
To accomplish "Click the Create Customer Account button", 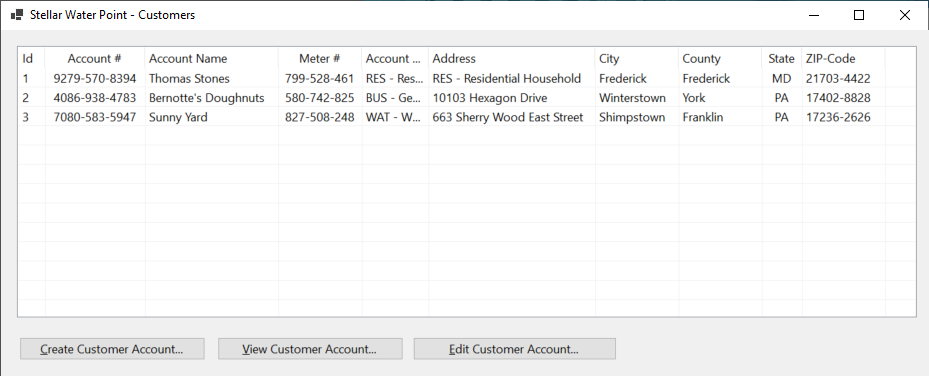I will [112, 349].
